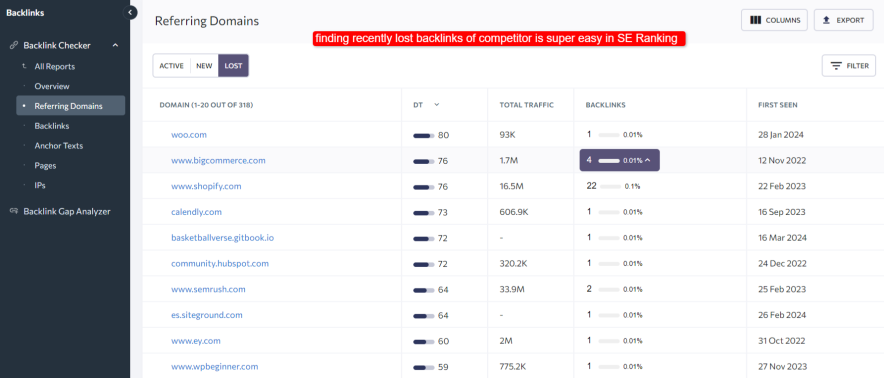Open the www.wpbeginner.com link
The height and width of the screenshot is (378, 884).
[x=215, y=367]
